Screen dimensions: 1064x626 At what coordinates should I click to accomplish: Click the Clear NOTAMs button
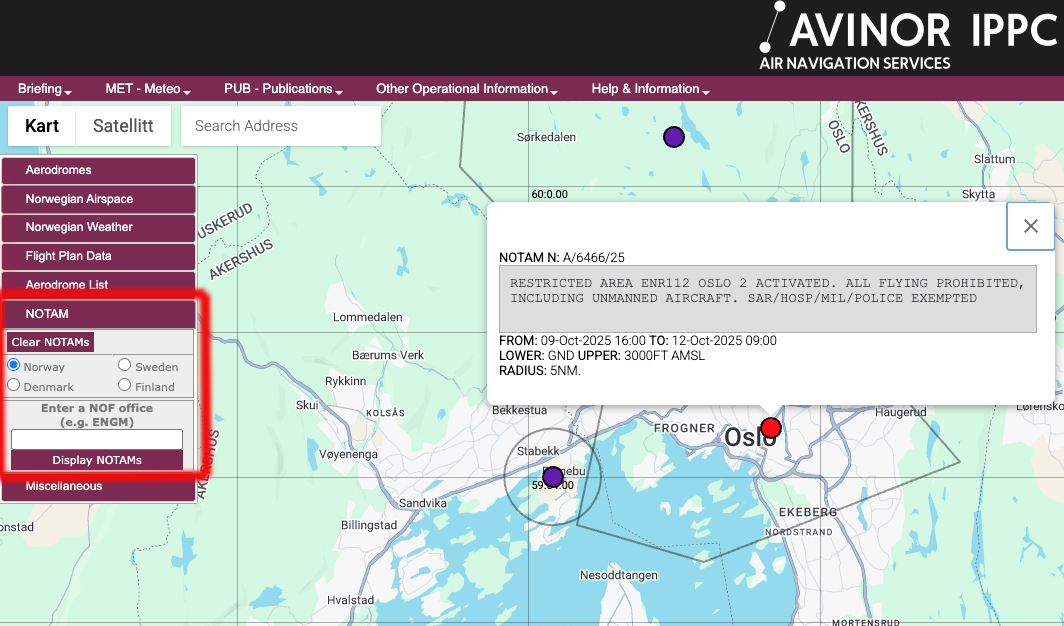[50, 342]
